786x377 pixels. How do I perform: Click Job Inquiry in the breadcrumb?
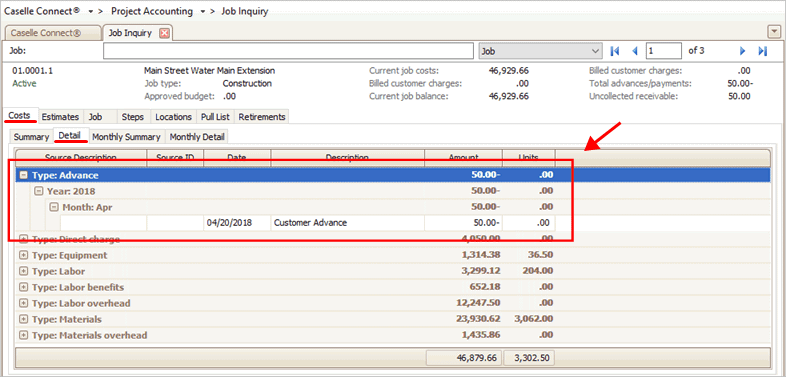(245, 12)
